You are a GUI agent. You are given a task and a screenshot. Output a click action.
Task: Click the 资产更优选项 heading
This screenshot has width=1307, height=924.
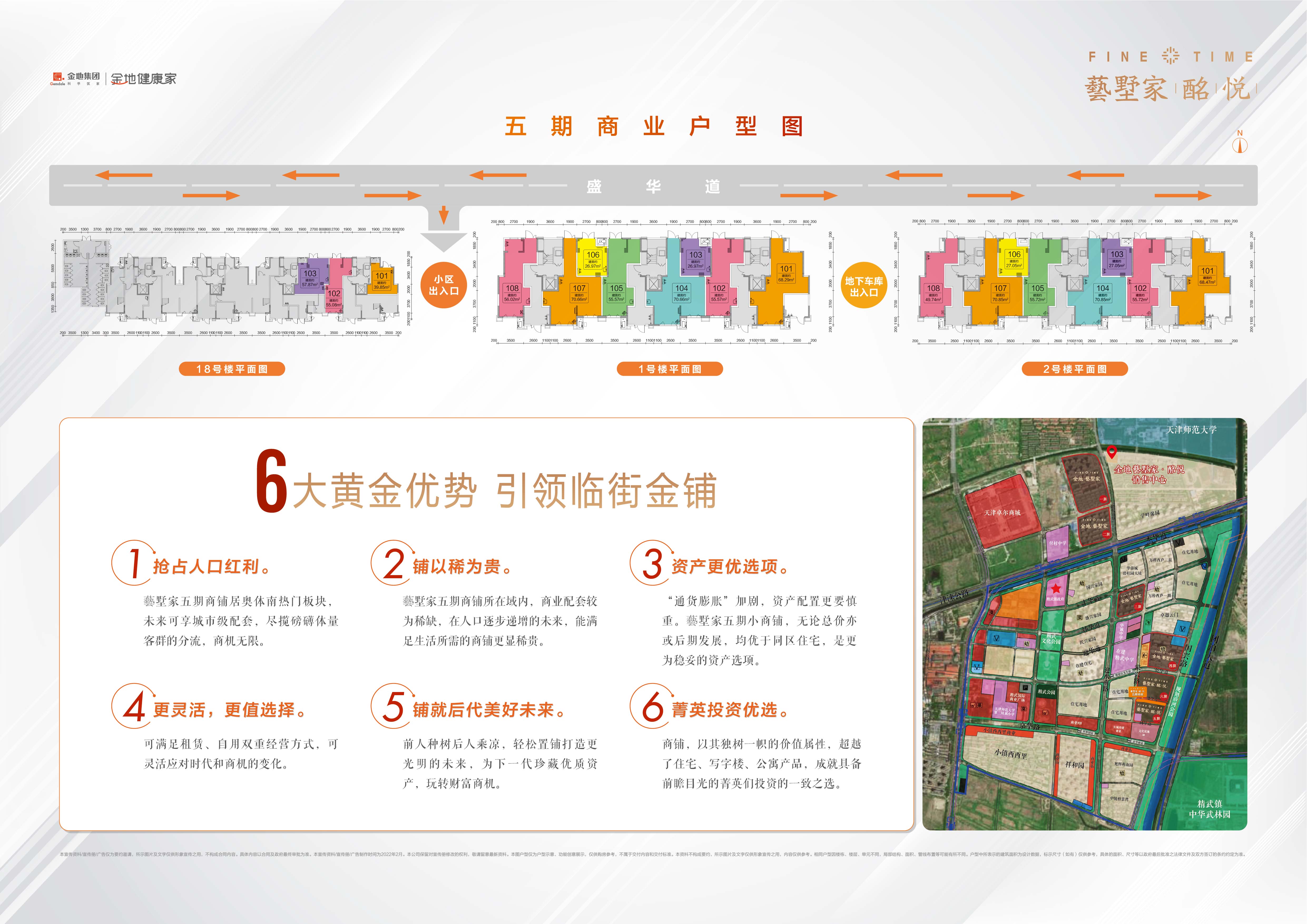point(731,566)
